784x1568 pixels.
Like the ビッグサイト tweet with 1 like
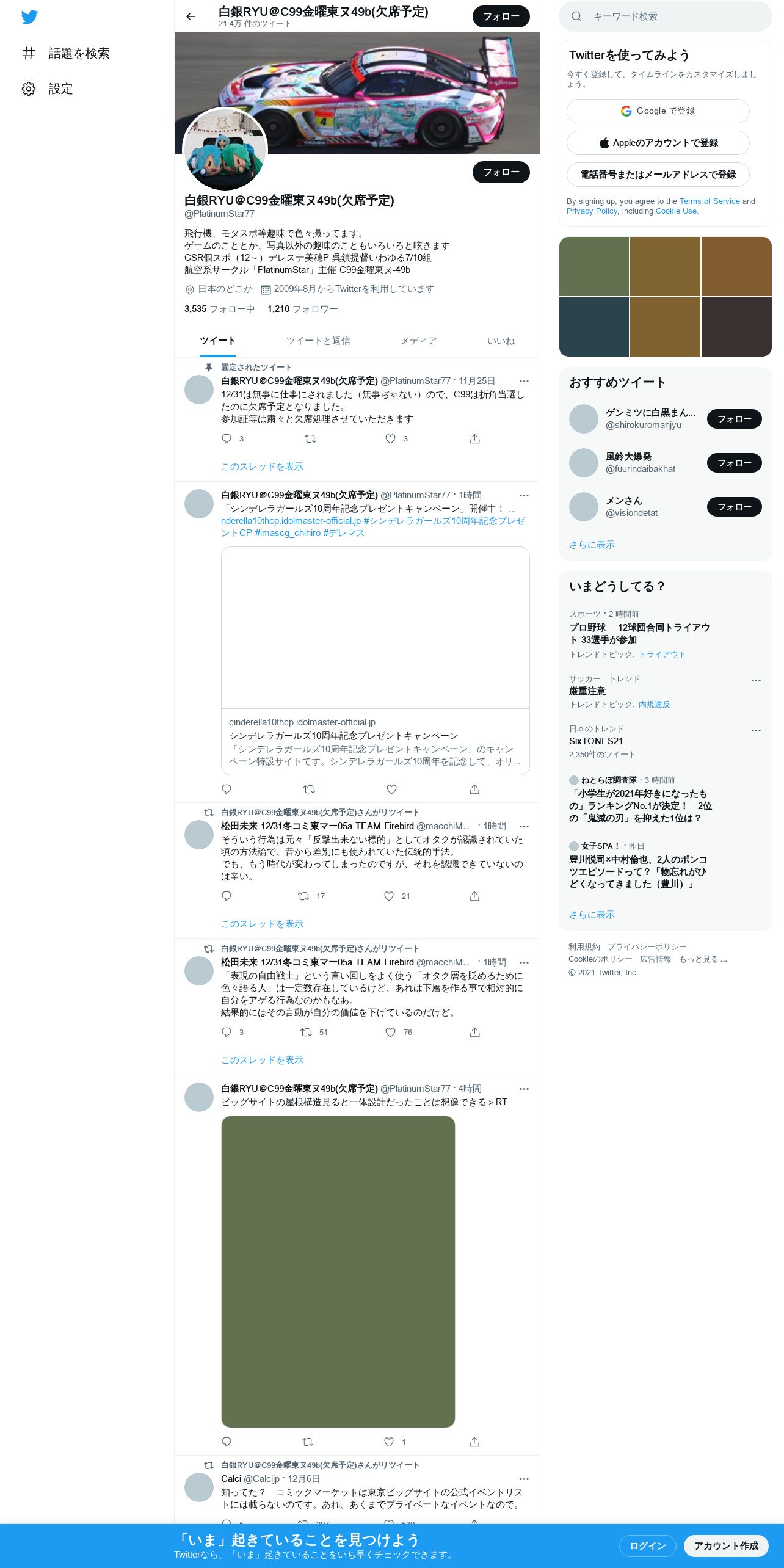[389, 1442]
